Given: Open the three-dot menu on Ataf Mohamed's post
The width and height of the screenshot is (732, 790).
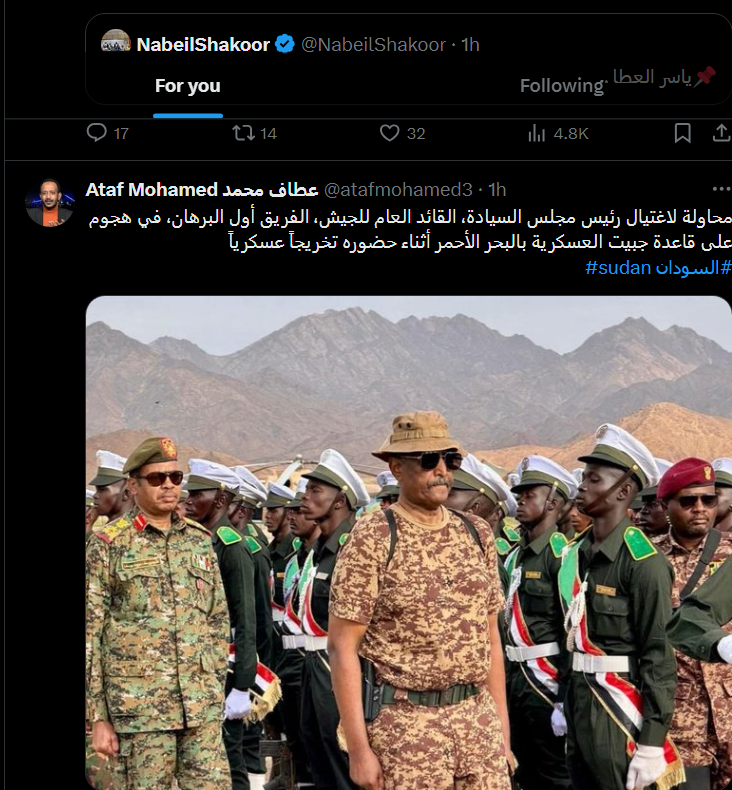Looking at the screenshot, I should click(x=721, y=189).
